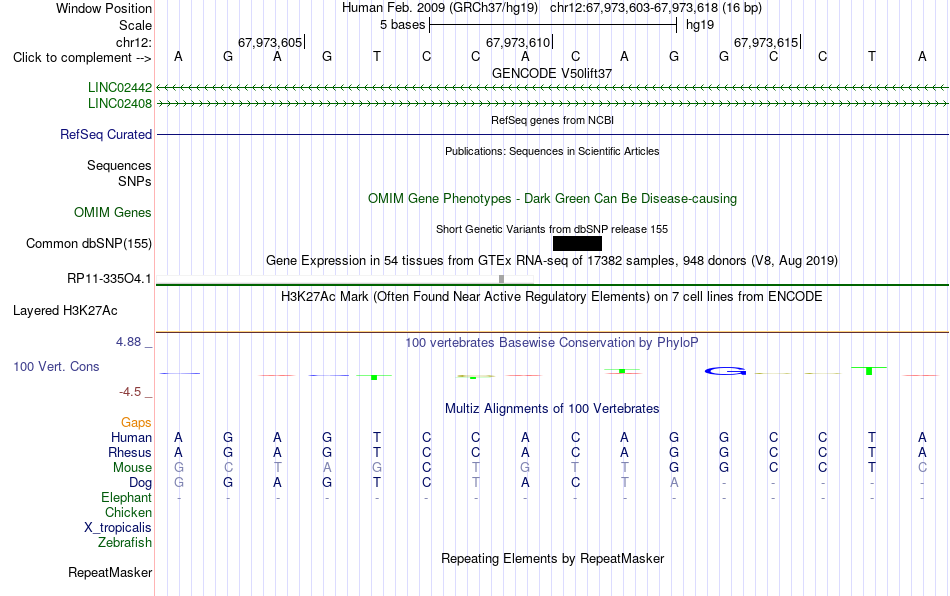Open the 100 Vert. Cons track label

[56, 366]
